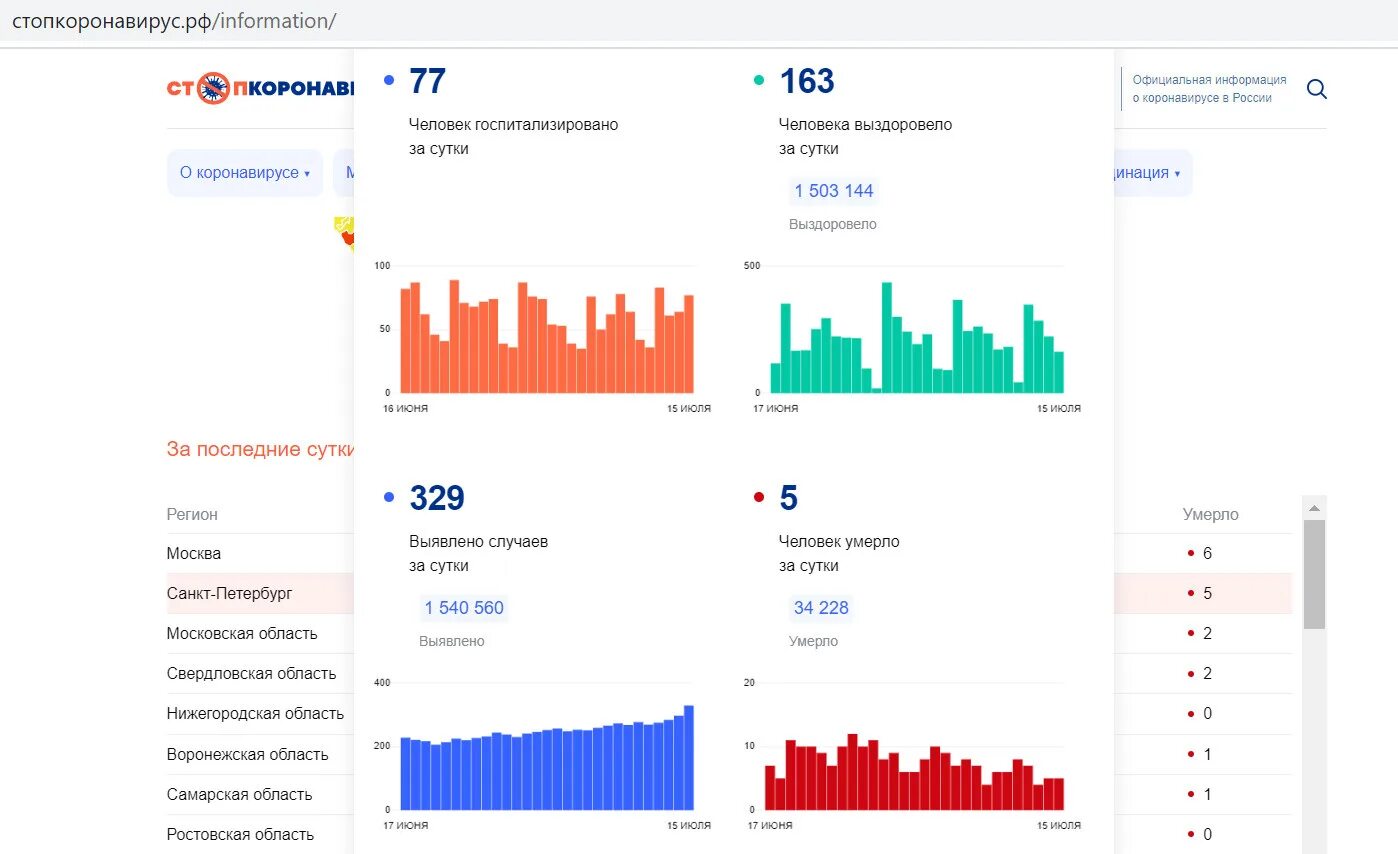Click the search magnifier icon
1398x854 pixels.
(1317, 89)
